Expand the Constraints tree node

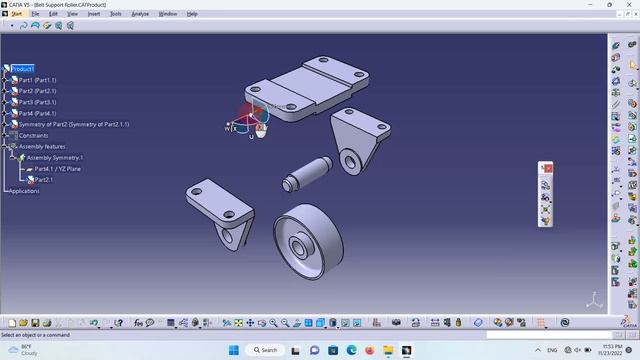4,135
